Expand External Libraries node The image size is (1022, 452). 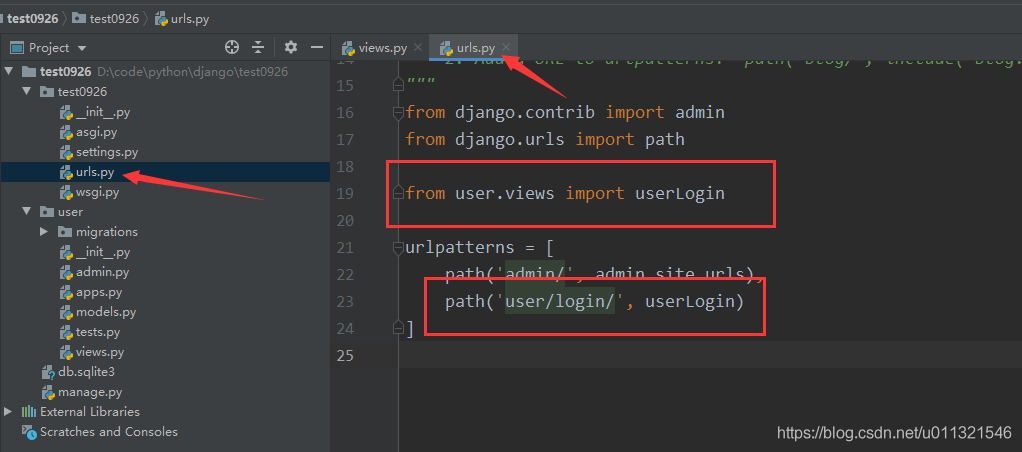8,412
